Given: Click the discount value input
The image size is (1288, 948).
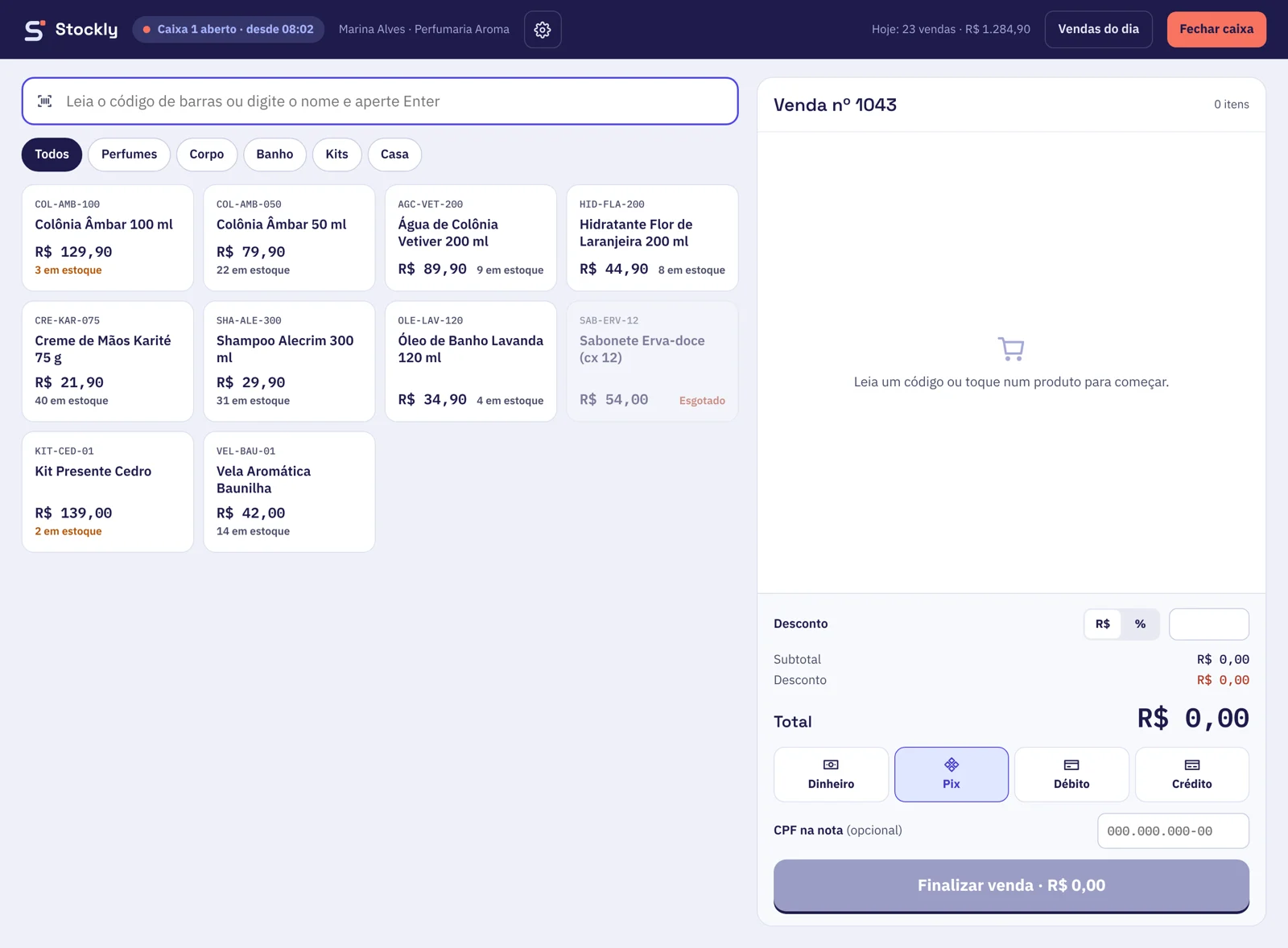Looking at the screenshot, I should tap(1209, 624).
